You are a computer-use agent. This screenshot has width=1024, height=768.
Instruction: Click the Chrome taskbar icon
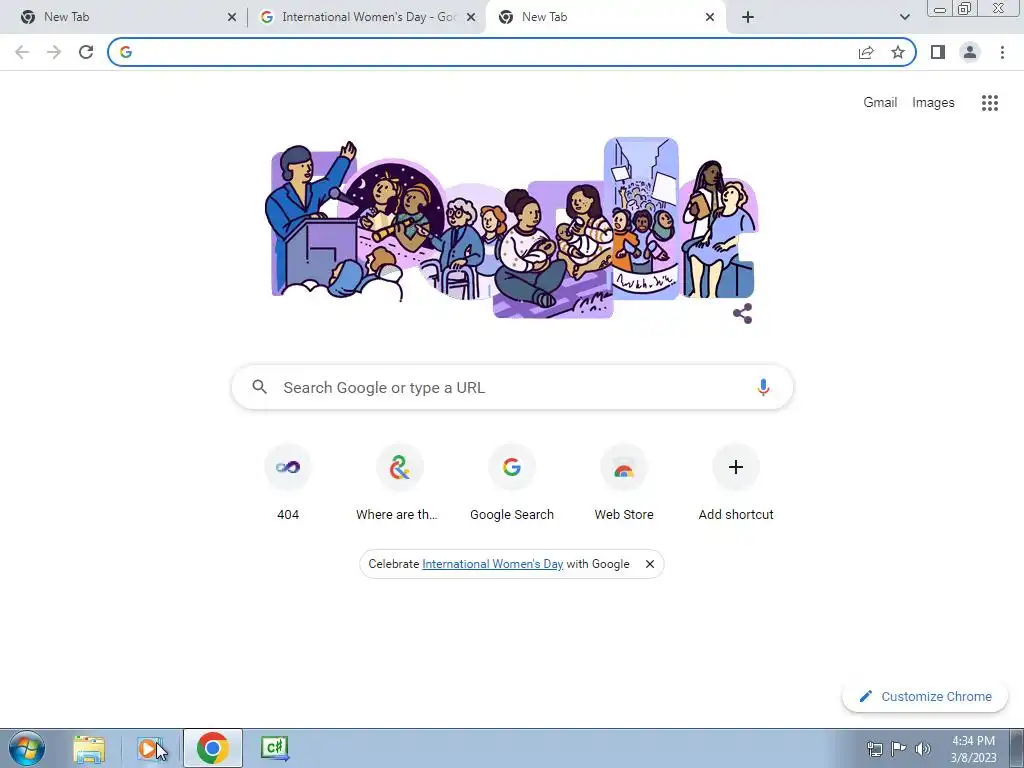[212, 748]
